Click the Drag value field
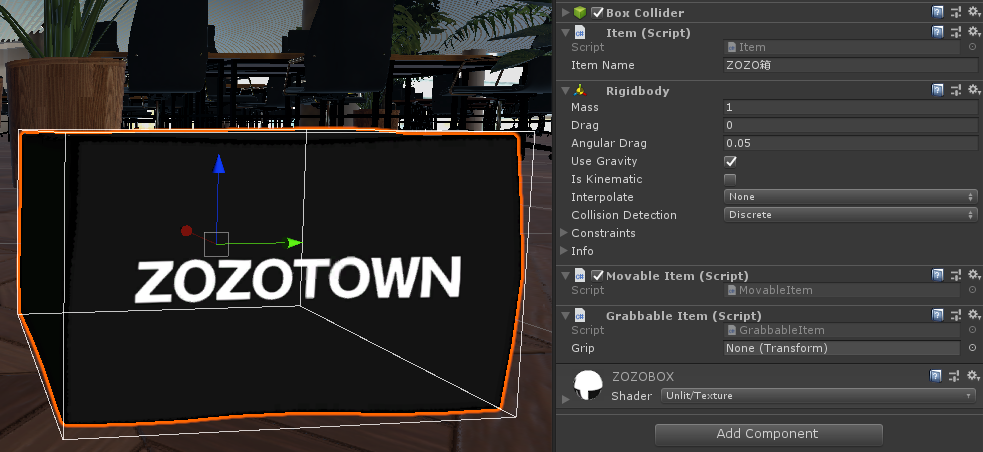The height and width of the screenshot is (452, 983). [x=851, y=125]
